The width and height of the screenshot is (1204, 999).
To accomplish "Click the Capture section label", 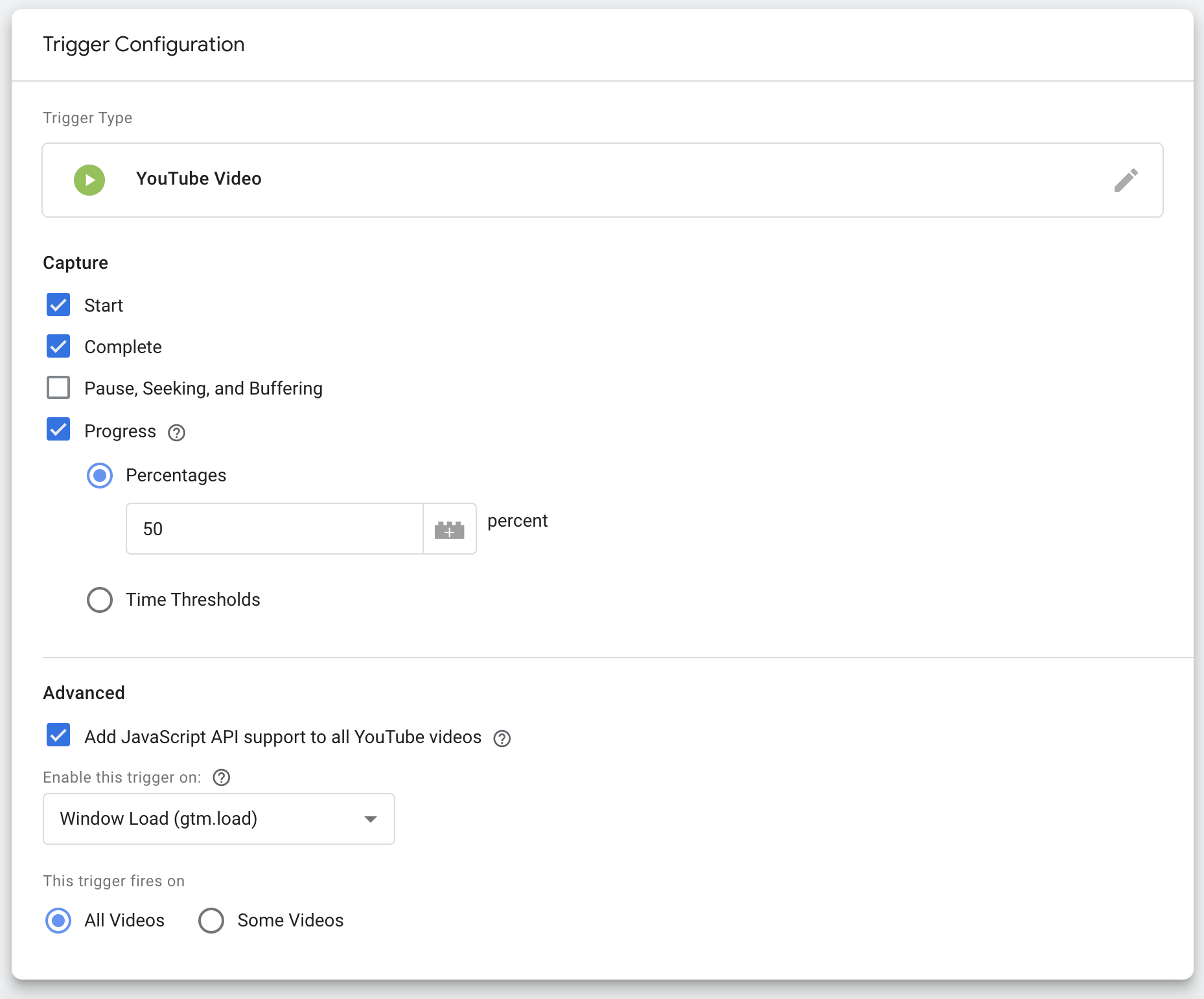I will (x=75, y=262).
